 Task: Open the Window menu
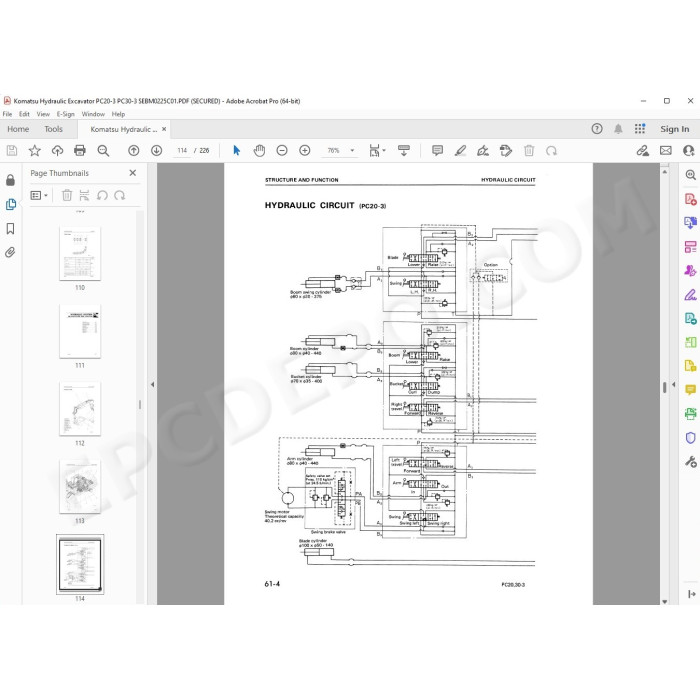pyautogui.click(x=93, y=114)
